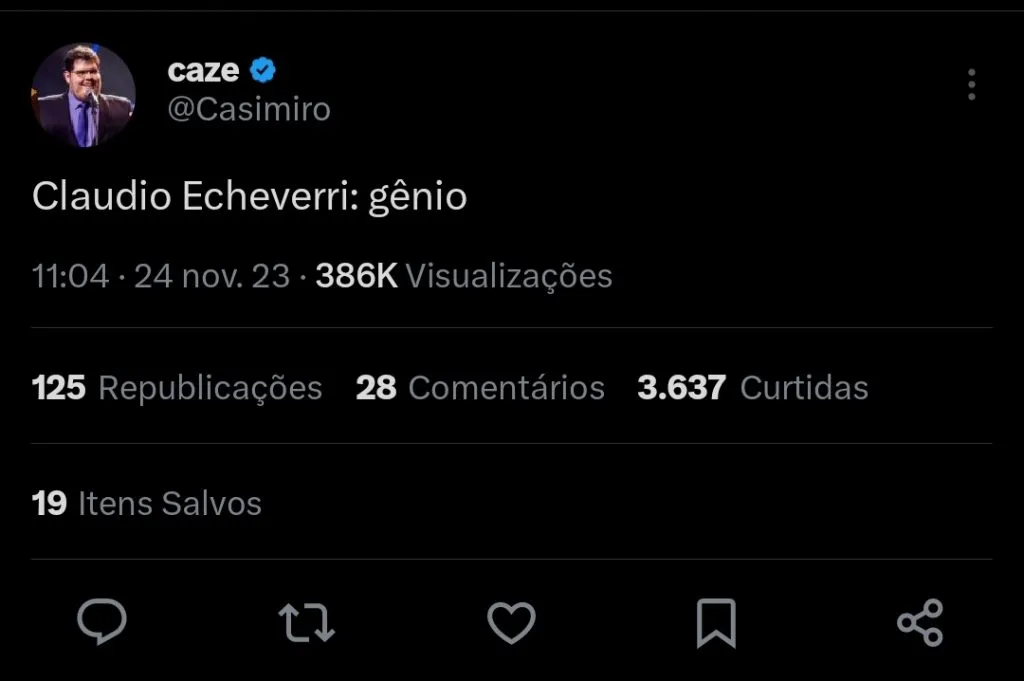View the 125 Republicações list
1024x681 pixels.
177,387
